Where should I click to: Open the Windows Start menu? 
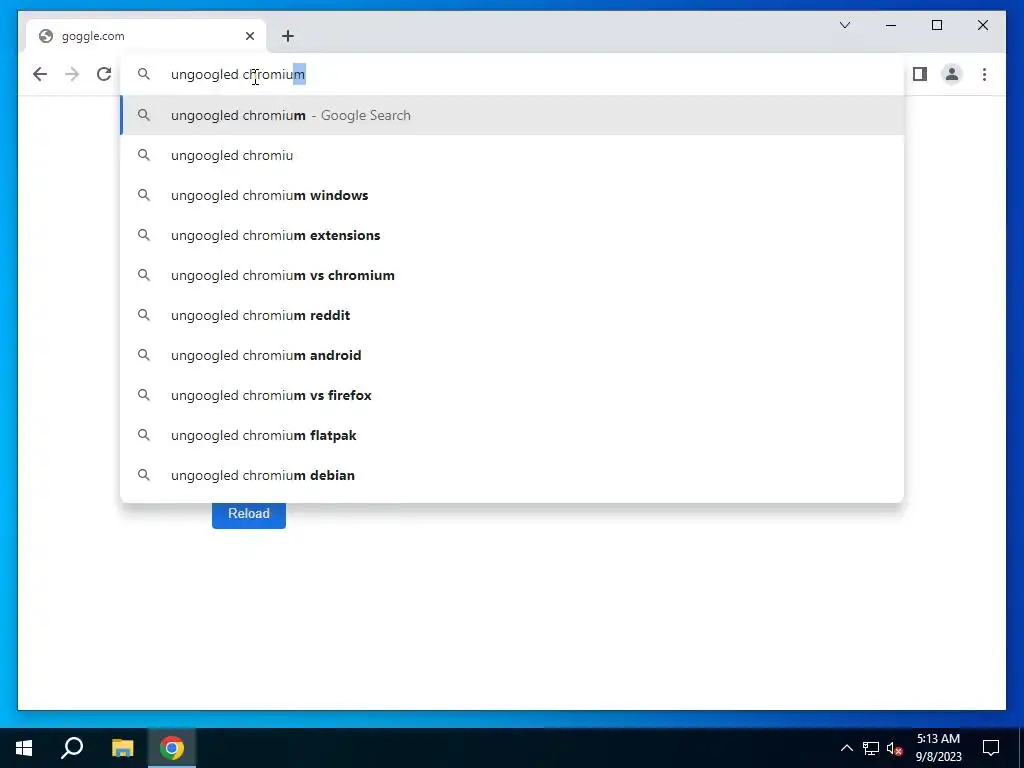[24, 748]
